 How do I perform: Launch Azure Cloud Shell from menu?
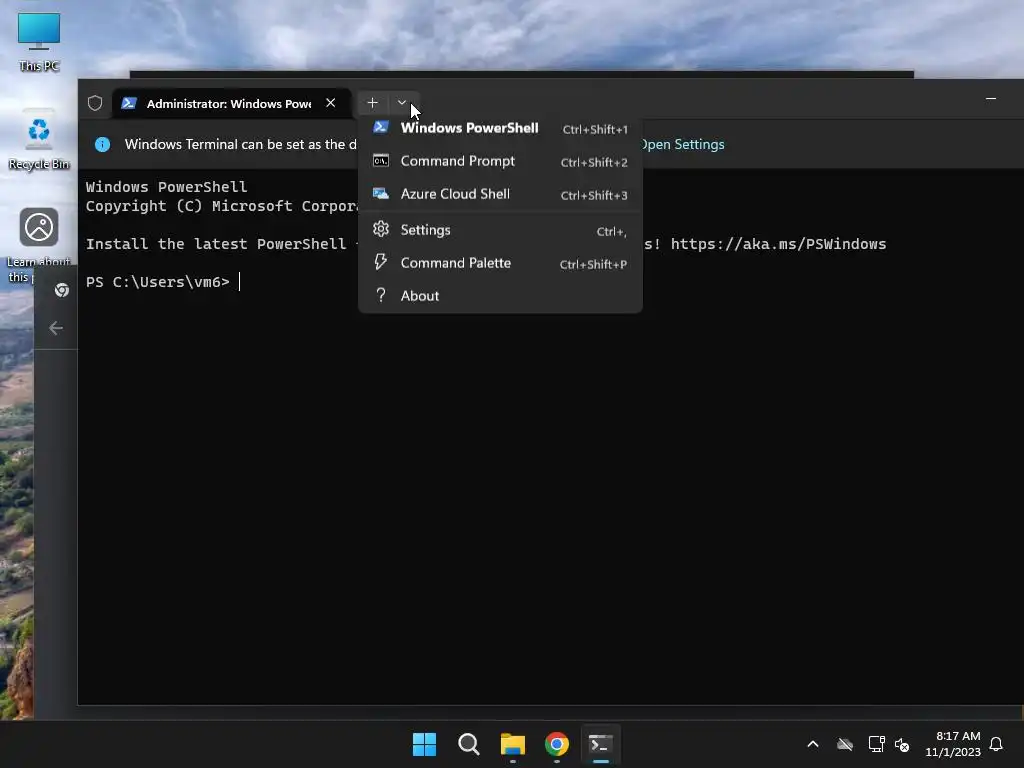[500, 194]
